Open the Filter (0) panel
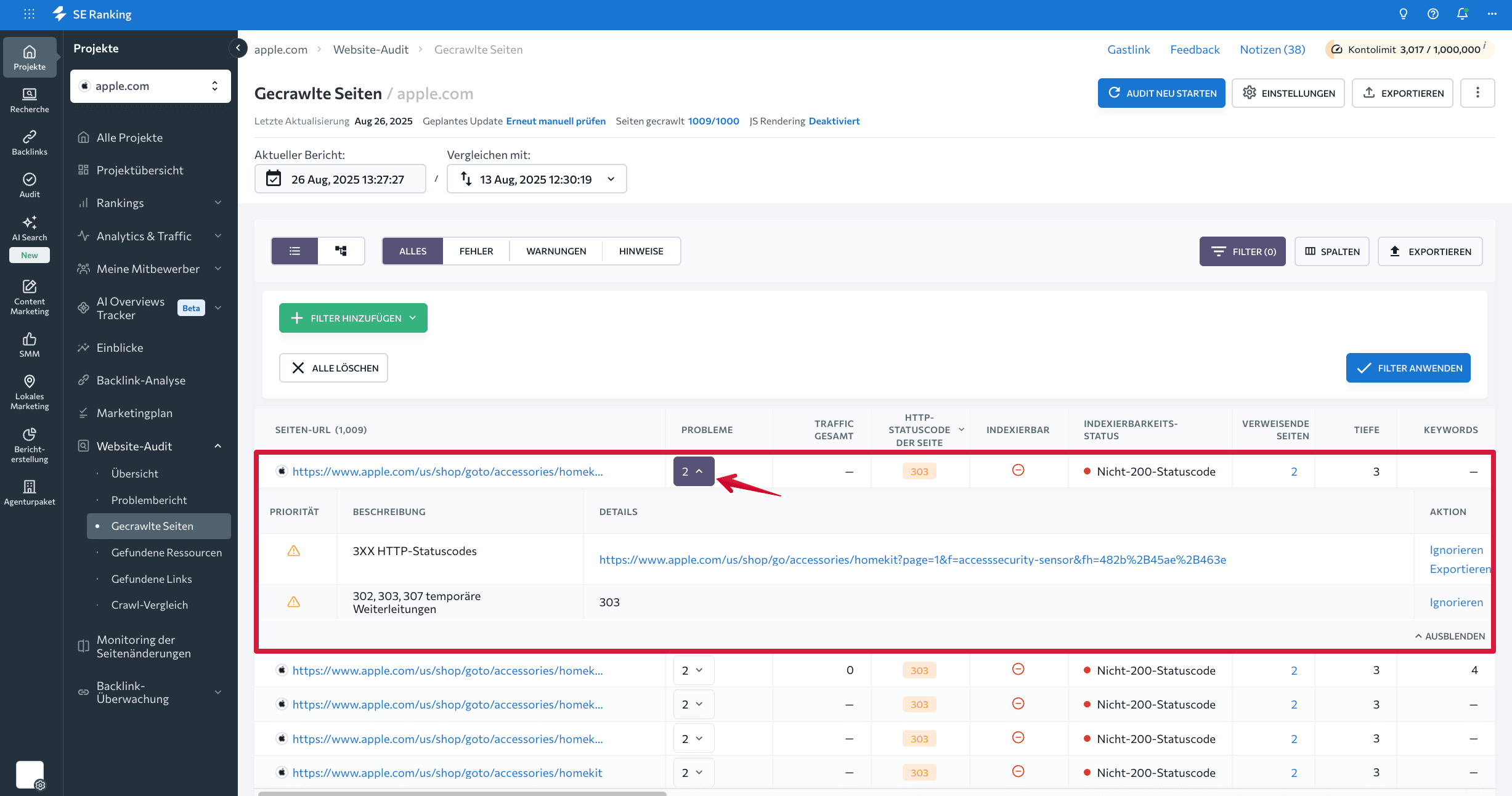 (x=1243, y=251)
